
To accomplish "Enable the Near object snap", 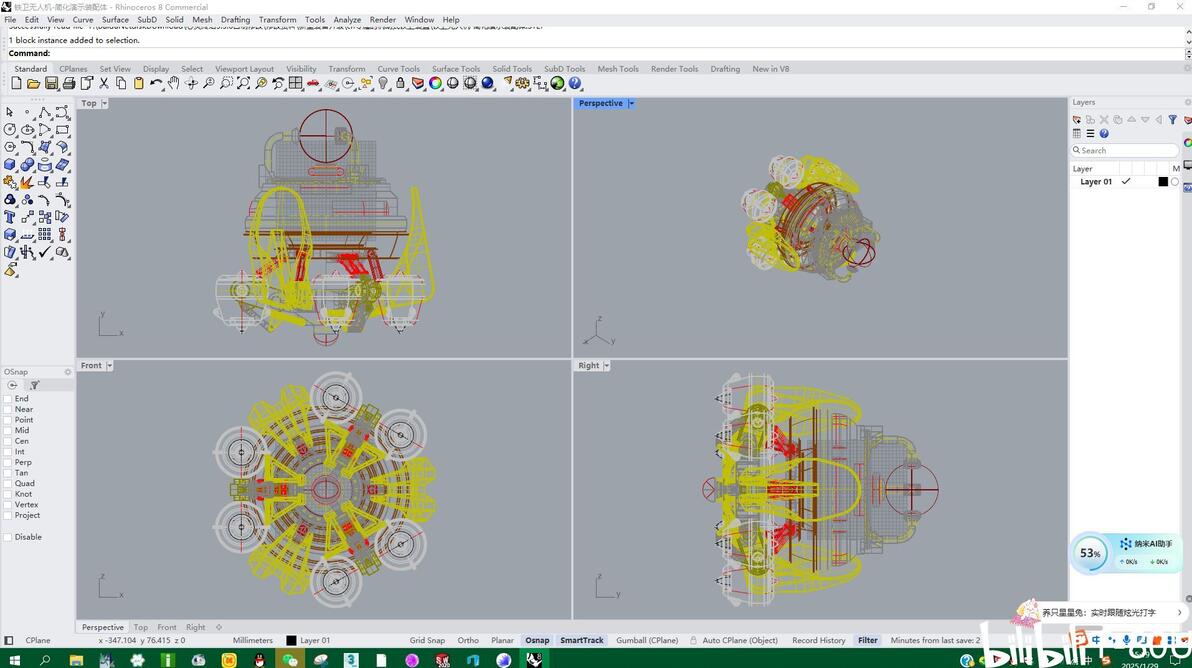I will pyautogui.click(x=8, y=409).
